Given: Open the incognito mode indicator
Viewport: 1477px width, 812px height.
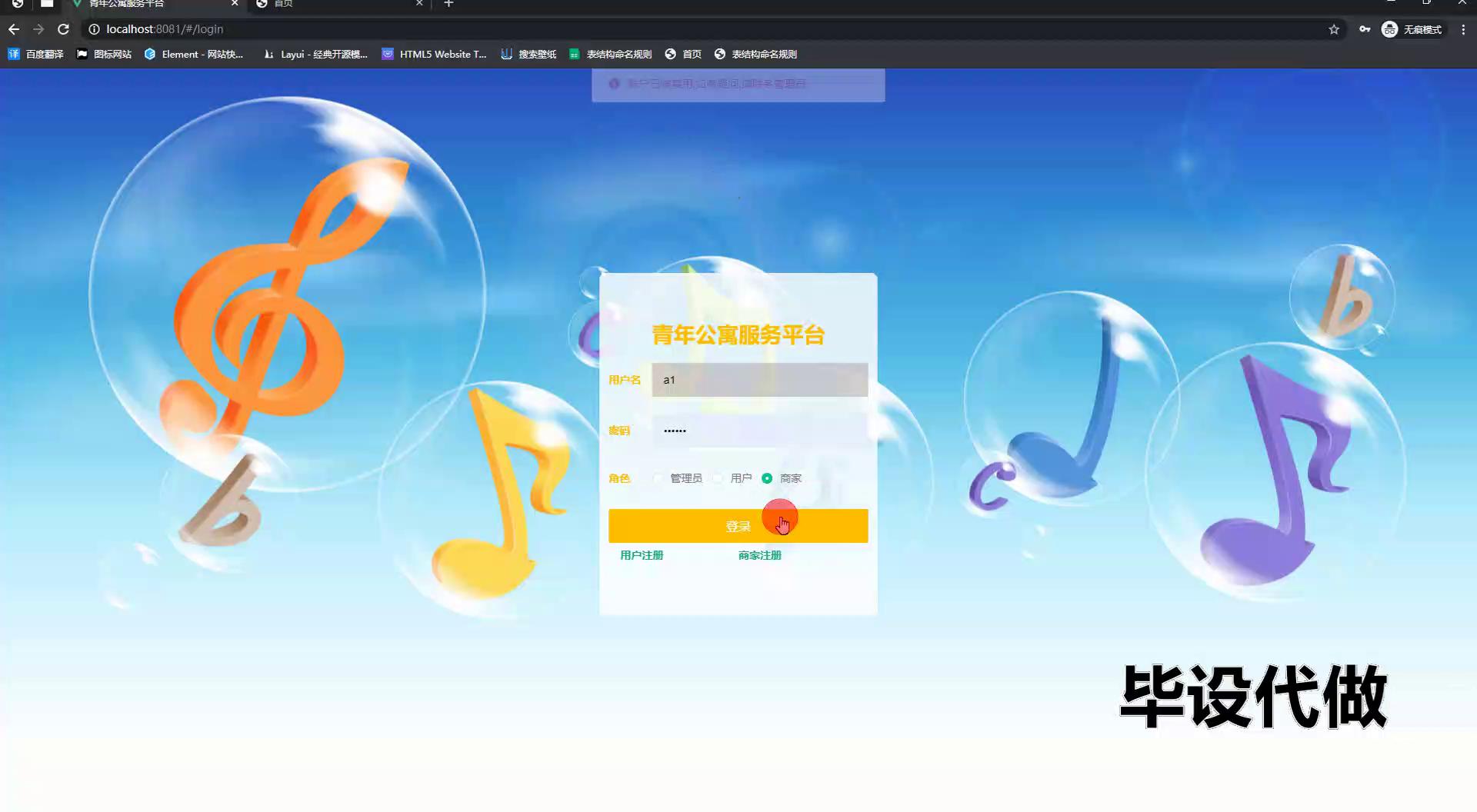Looking at the screenshot, I should click(x=1412, y=29).
